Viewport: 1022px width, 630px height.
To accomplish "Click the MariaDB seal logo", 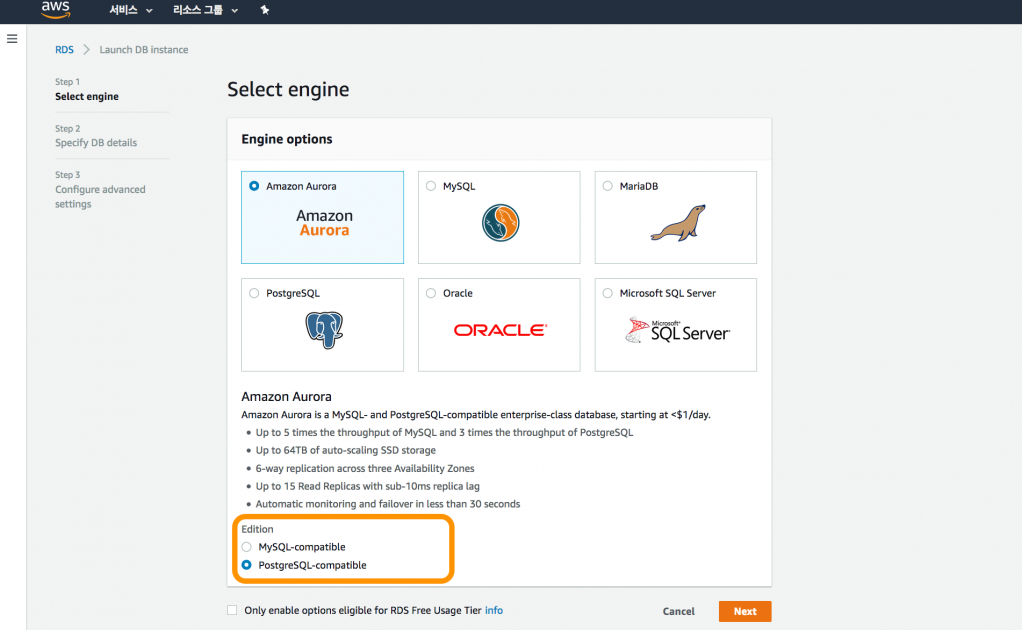I will (x=676, y=223).
